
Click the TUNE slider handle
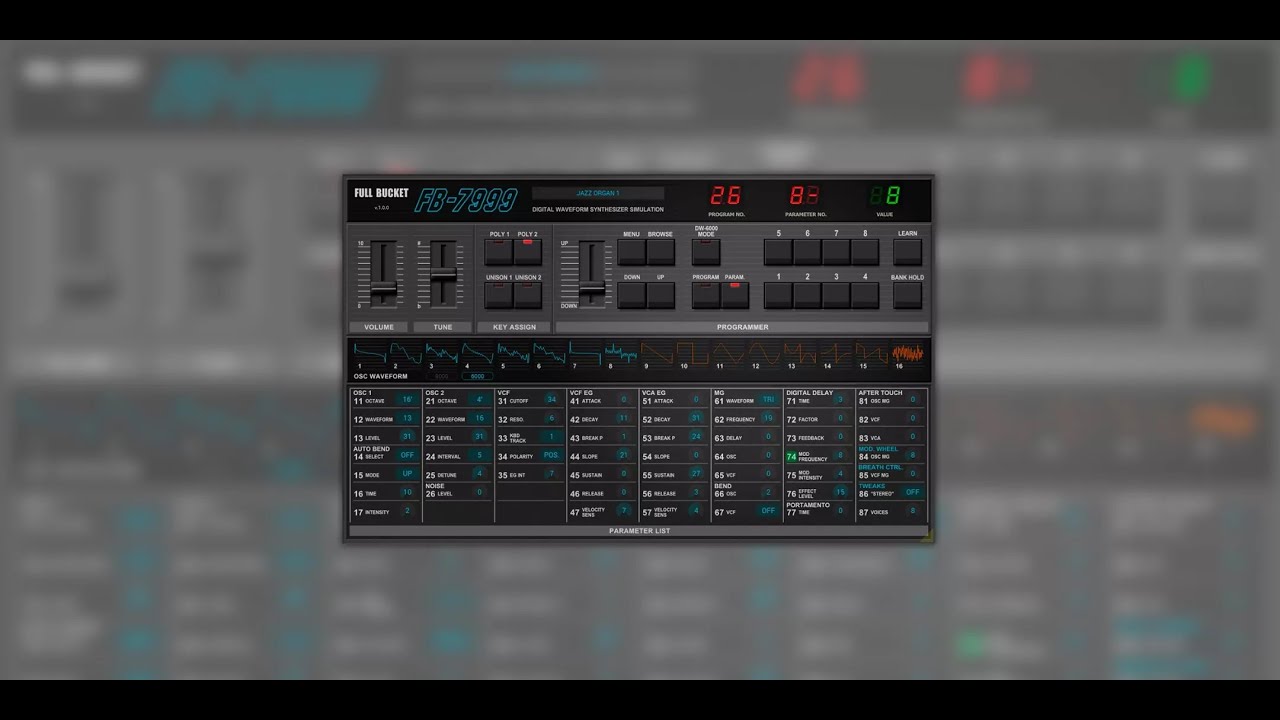tap(443, 274)
